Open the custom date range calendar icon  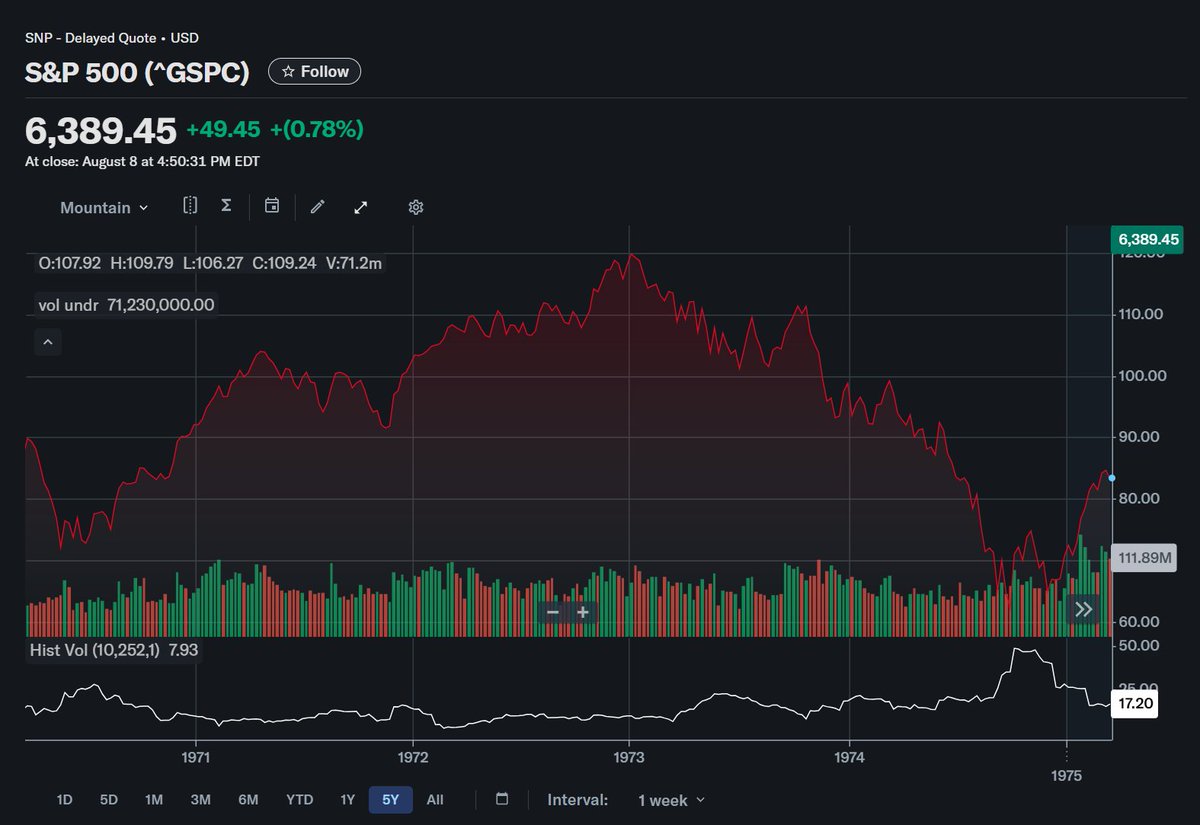[502, 799]
